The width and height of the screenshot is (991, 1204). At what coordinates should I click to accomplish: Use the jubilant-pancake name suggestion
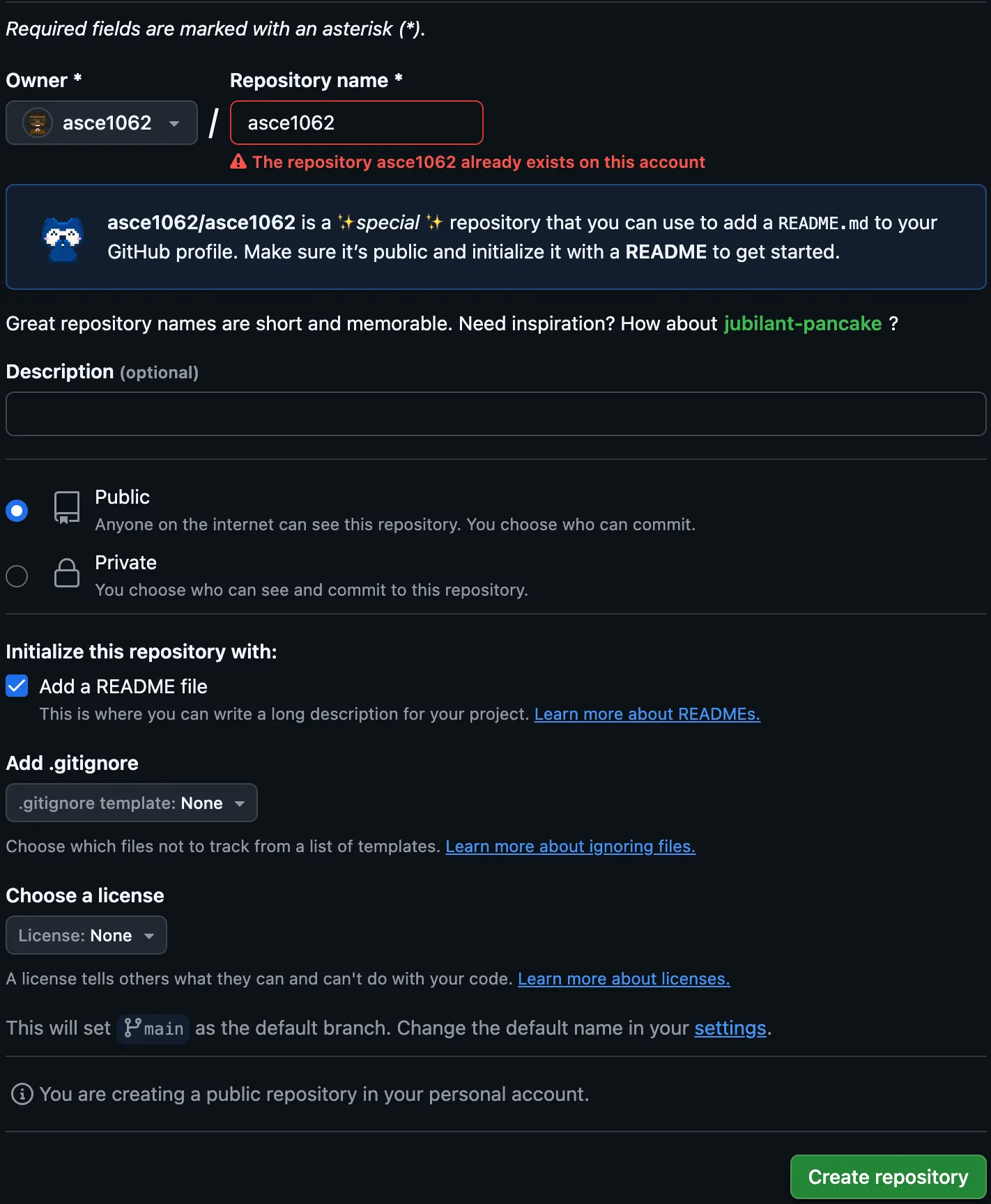coord(802,323)
